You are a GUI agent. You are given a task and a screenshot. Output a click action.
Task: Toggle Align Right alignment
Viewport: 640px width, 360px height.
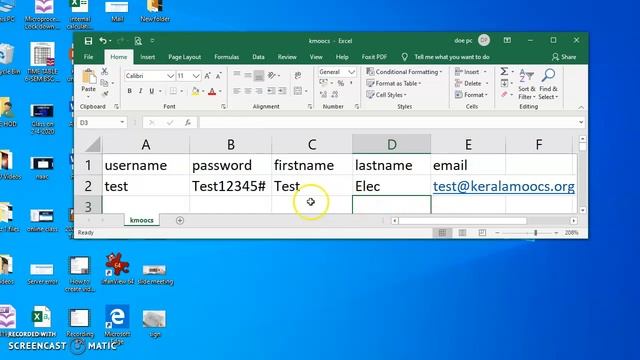[x=259, y=91]
